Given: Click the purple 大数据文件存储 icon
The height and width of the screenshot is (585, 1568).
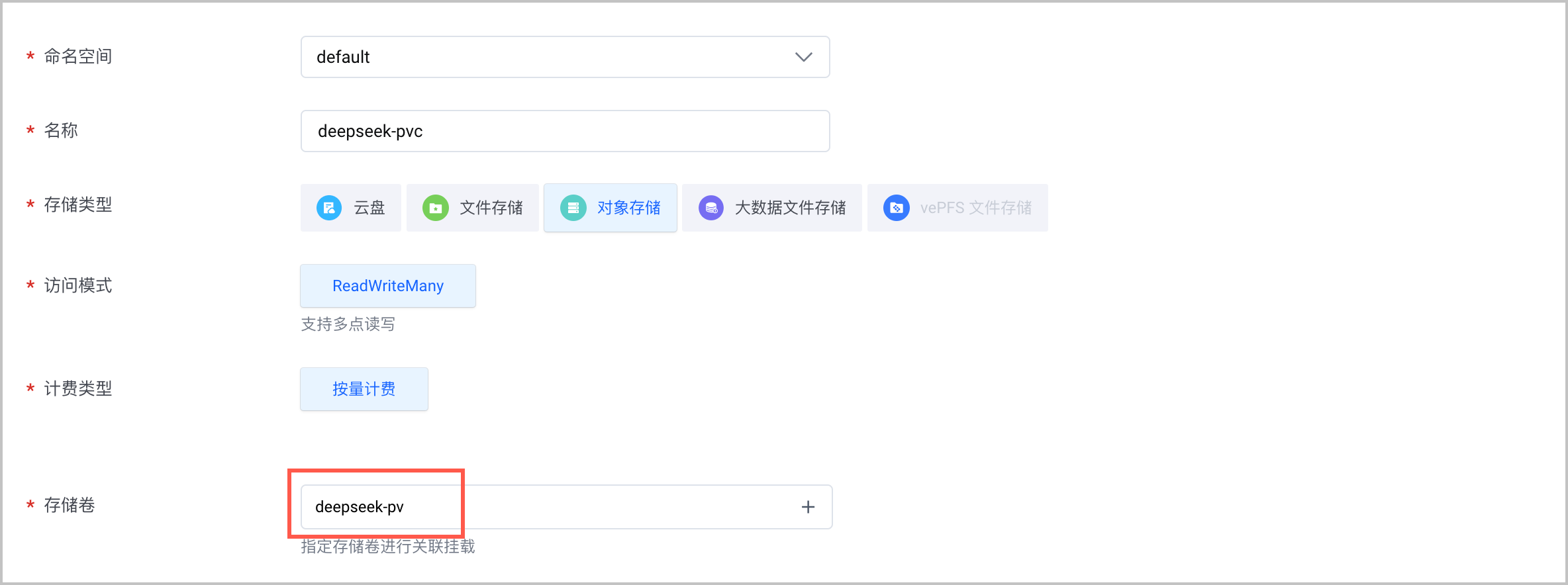Looking at the screenshot, I should pyautogui.click(x=711, y=208).
